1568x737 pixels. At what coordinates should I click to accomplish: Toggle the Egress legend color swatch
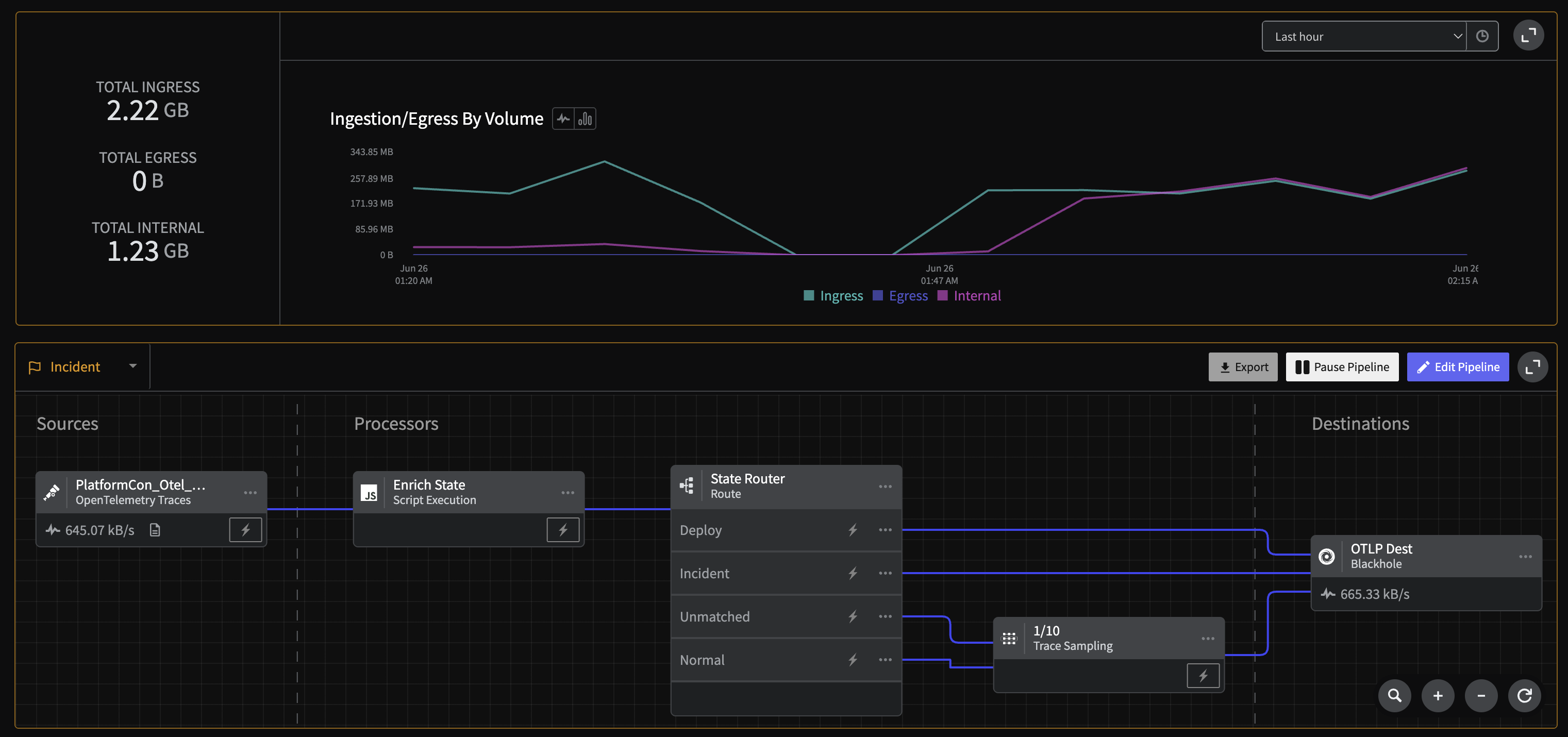click(878, 296)
